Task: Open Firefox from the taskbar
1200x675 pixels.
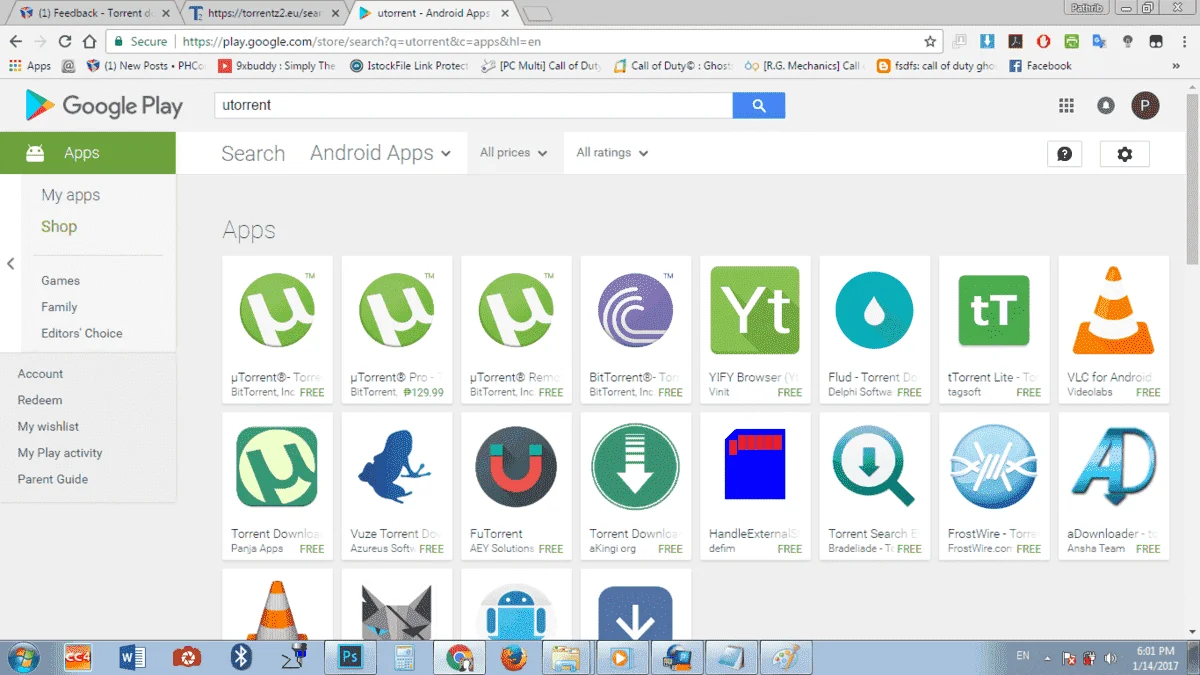Action: click(x=513, y=657)
